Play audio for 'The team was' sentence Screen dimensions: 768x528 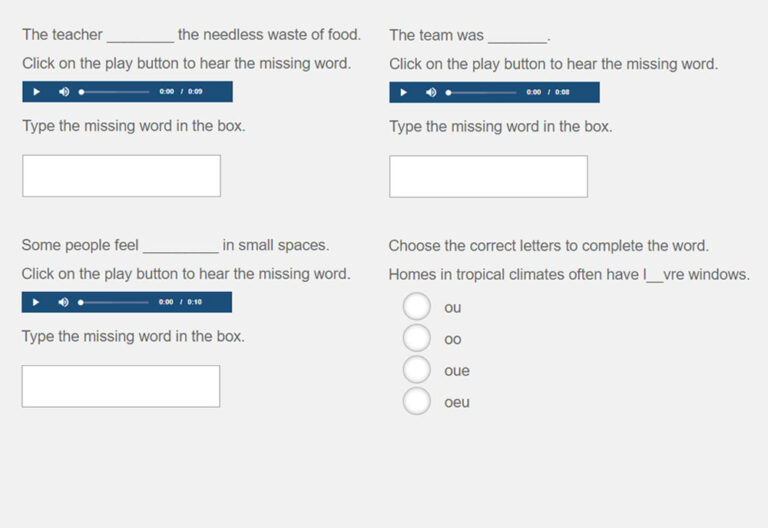(x=403, y=92)
